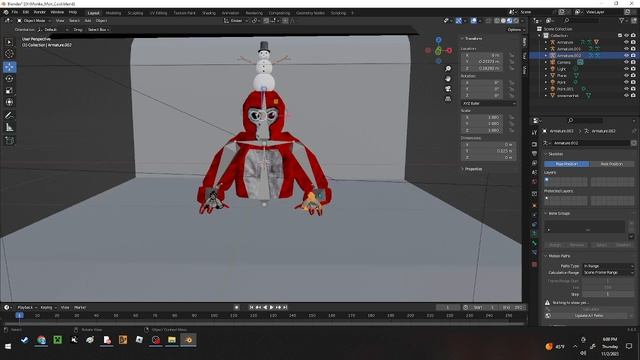The image size is (640, 360).
Task: Select the Annotate tool
Action: pos(9,116)
